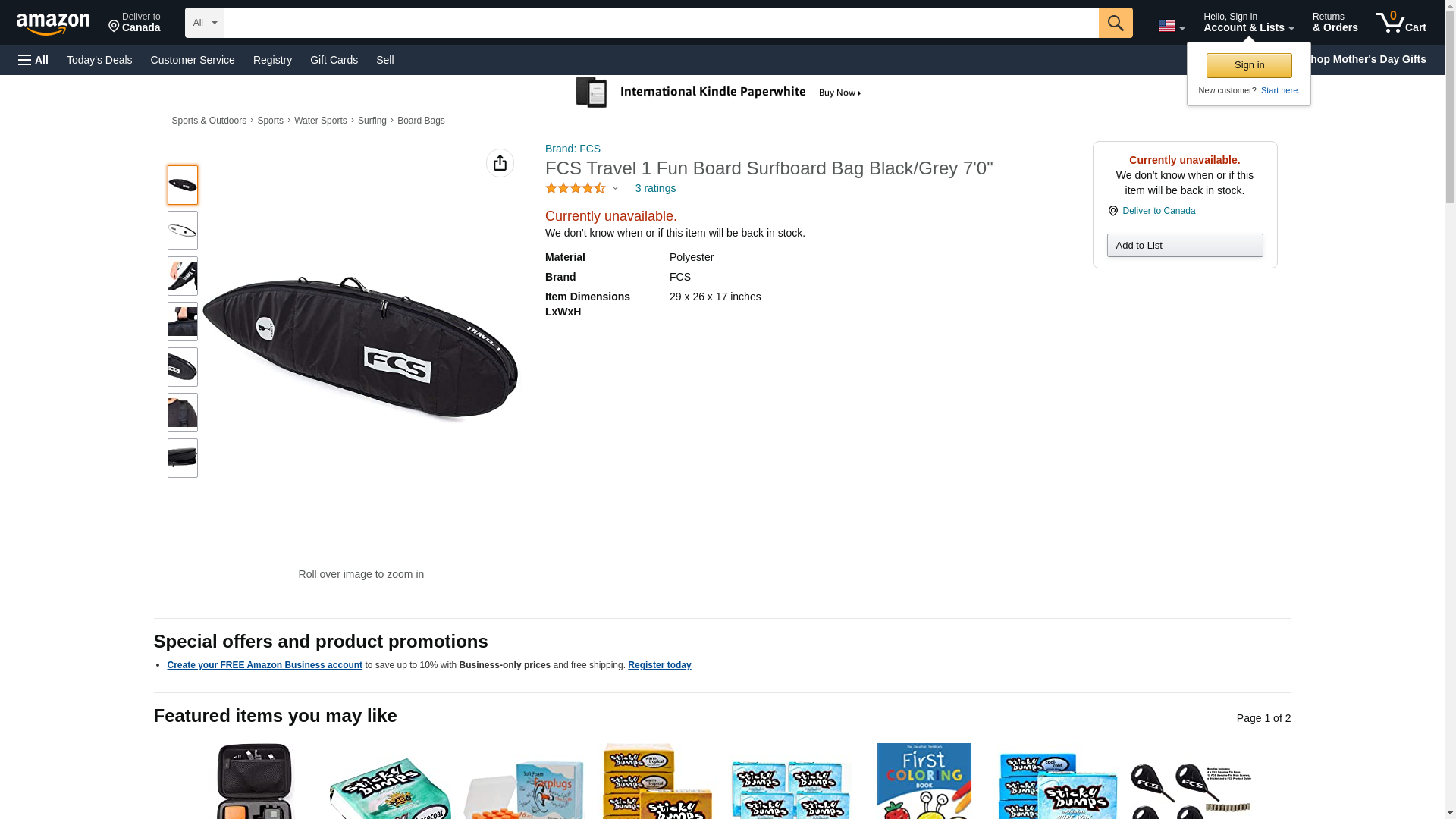Open the All hamburger menu
Image resolution: width=1456 pixels, height=819 pixels.
pyautogui.click(x=33, y=60)
